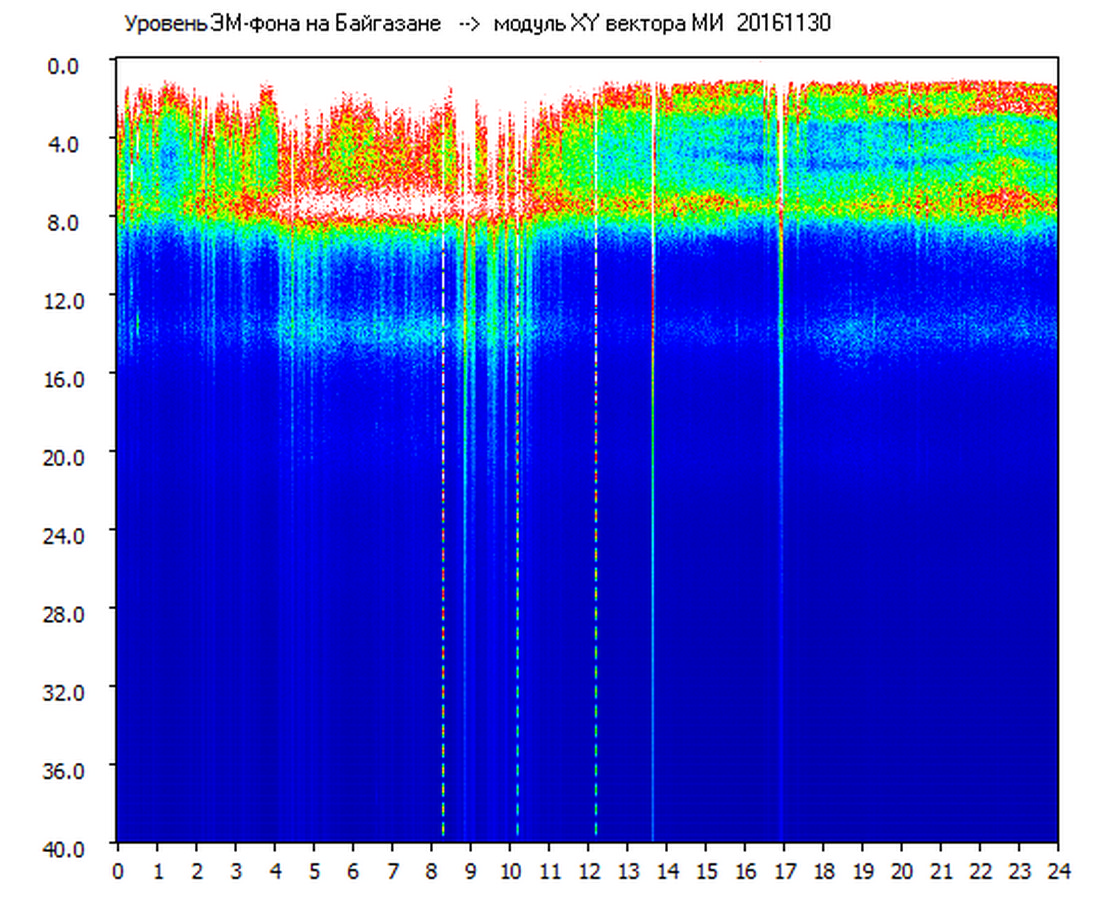1096x900 pixels.
Task: Click the x-axis label 0
Action: pos(118,871)
